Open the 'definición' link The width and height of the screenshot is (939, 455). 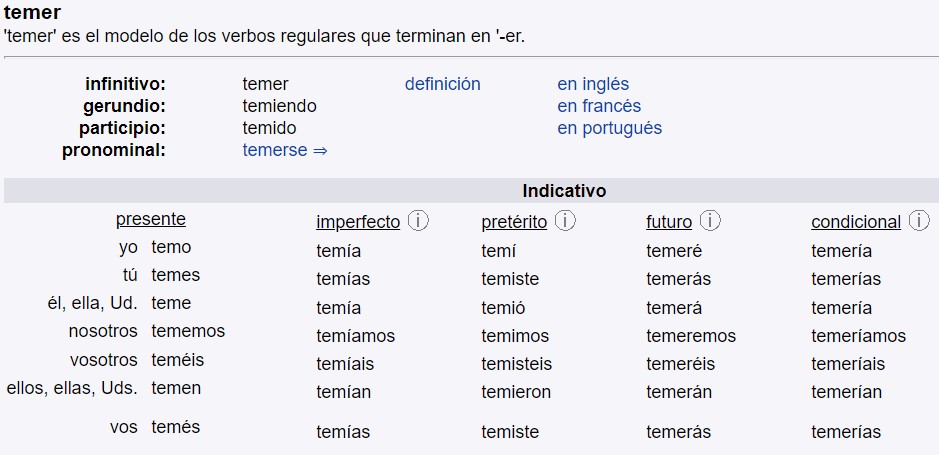click(442, 84)
